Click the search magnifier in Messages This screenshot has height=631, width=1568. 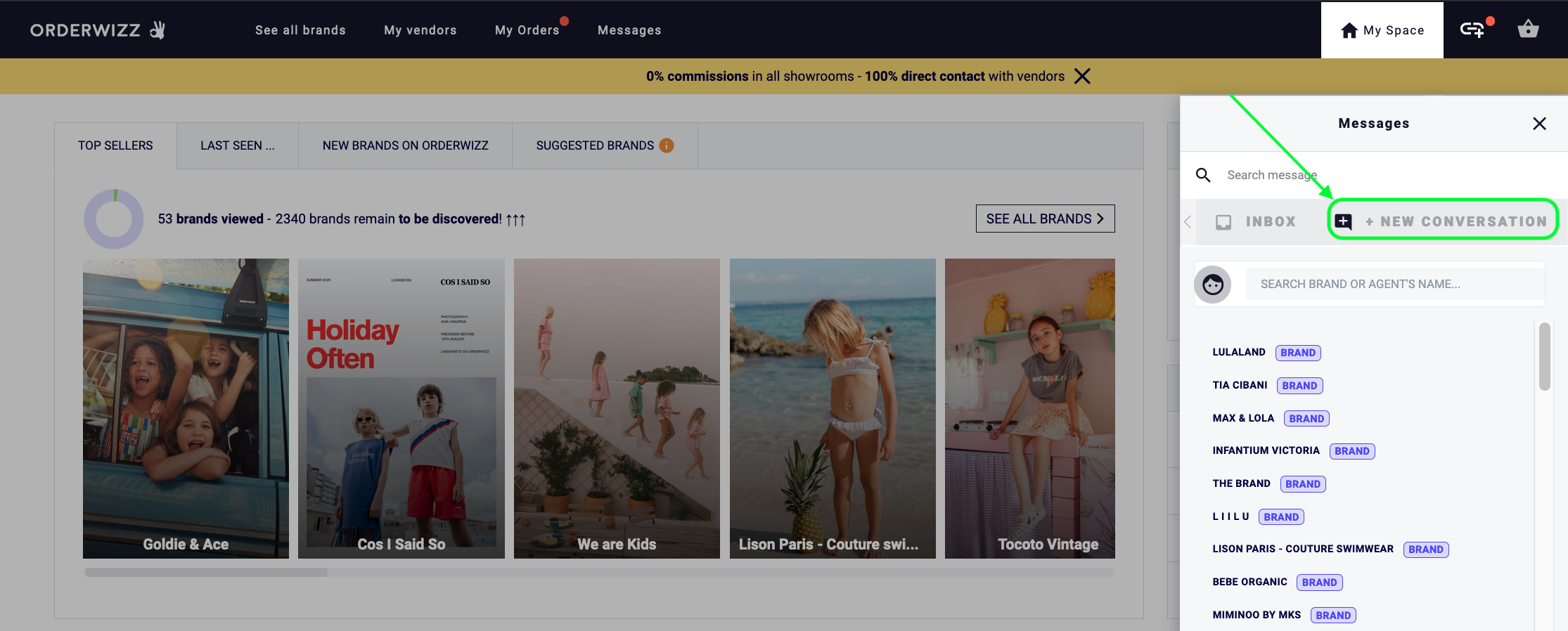pos(1203,175)
